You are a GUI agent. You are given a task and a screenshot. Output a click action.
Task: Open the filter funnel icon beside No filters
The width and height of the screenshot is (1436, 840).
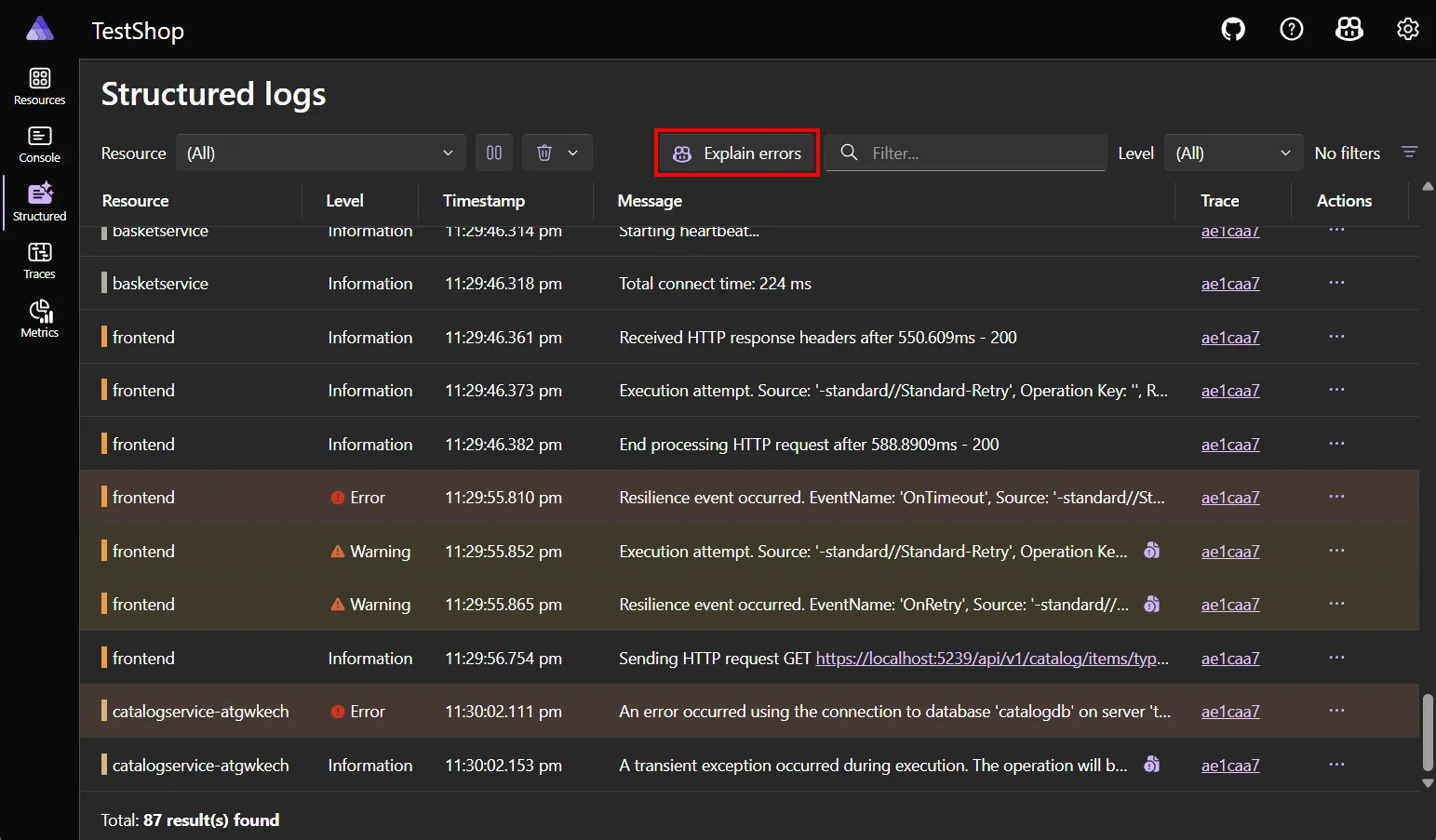pos(1410,152)
